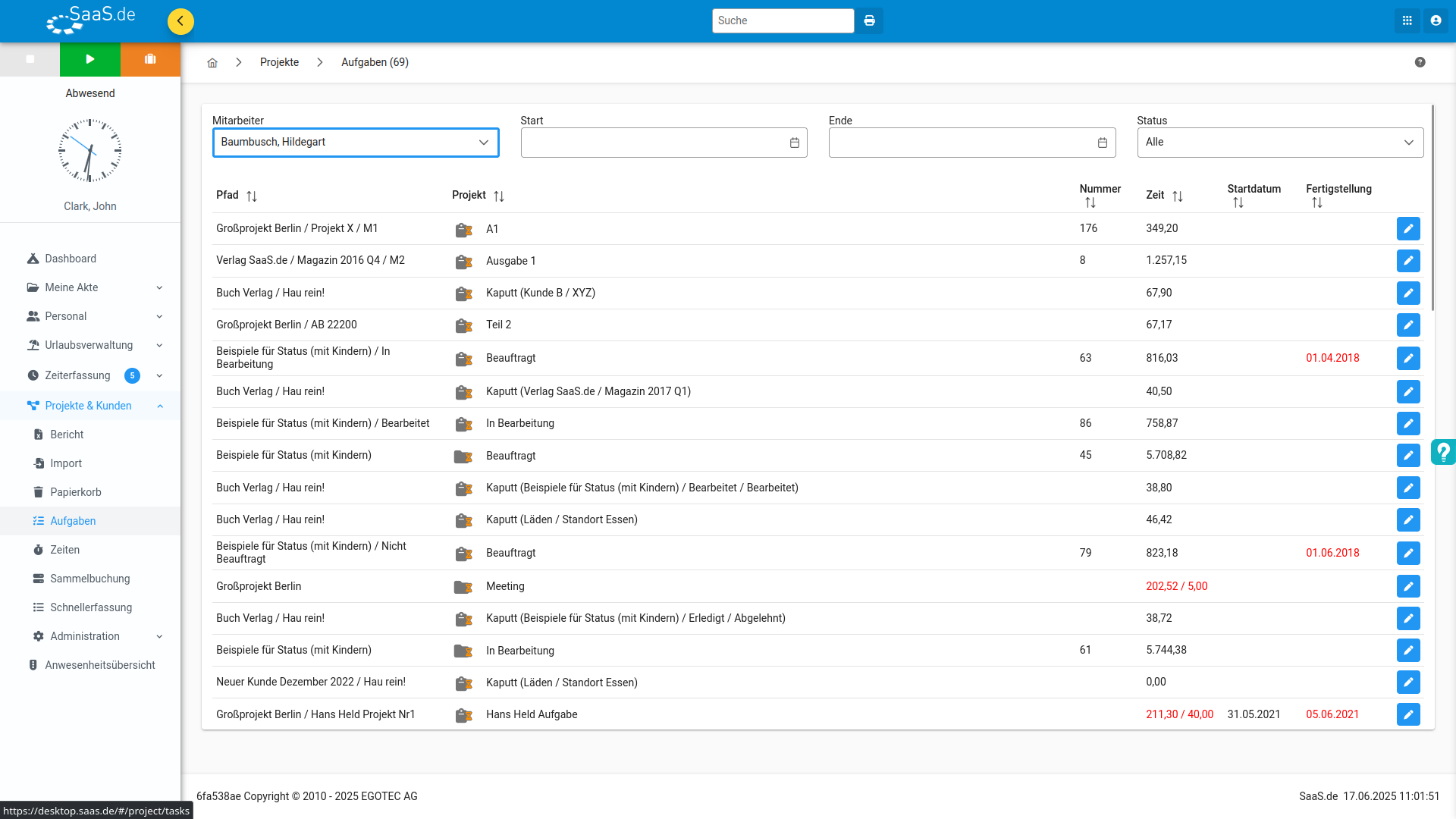Viewport: 1456px width, 819px height.
Task: Open Sammelbuchung in sidebar
Action: pyautogui.click(x=90, y=579)
